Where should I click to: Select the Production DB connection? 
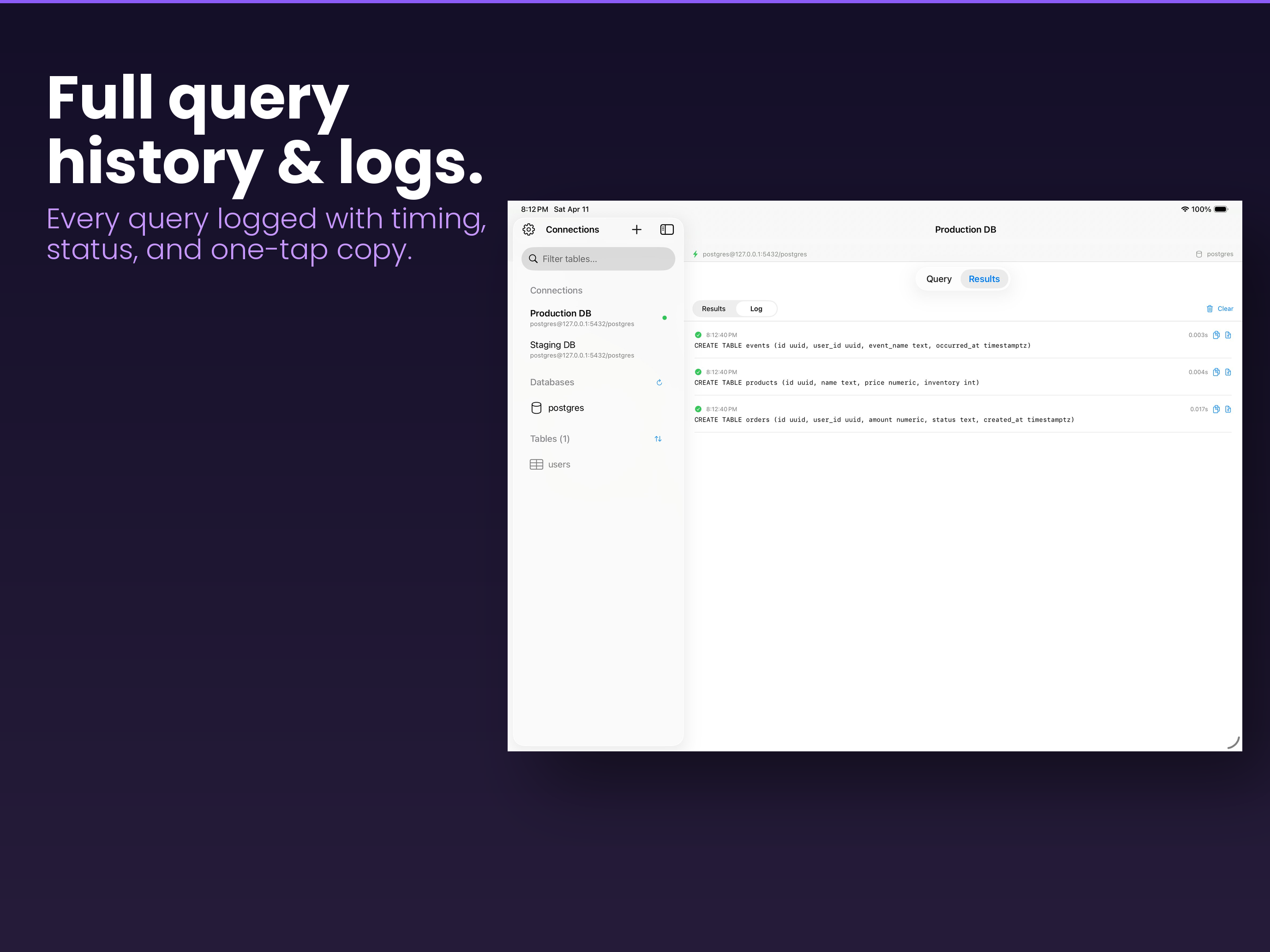[598, 318]
